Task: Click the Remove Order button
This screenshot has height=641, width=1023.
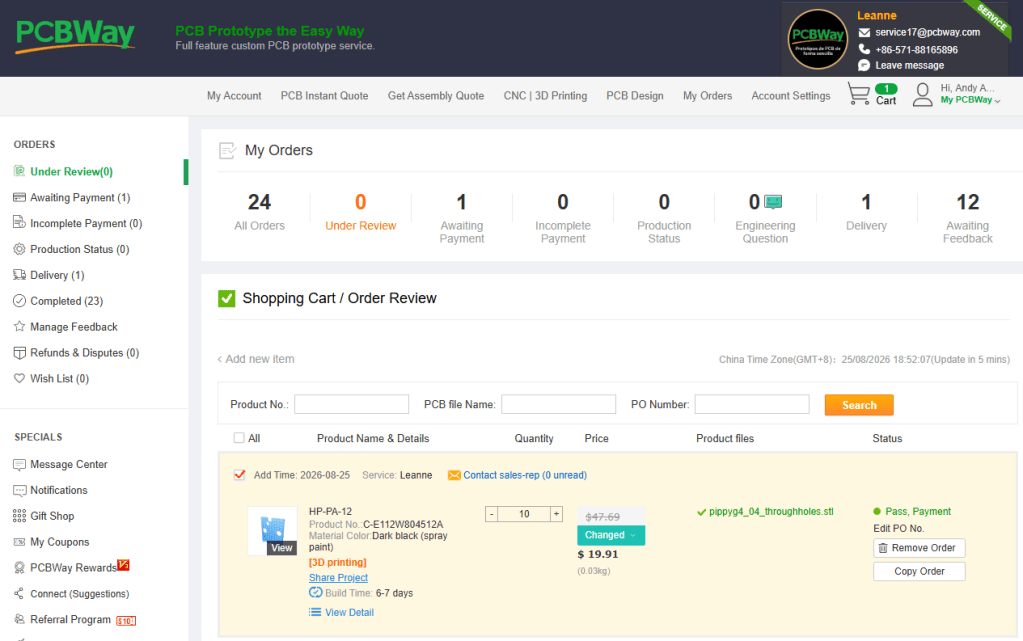Action: [x=919, y=548]
